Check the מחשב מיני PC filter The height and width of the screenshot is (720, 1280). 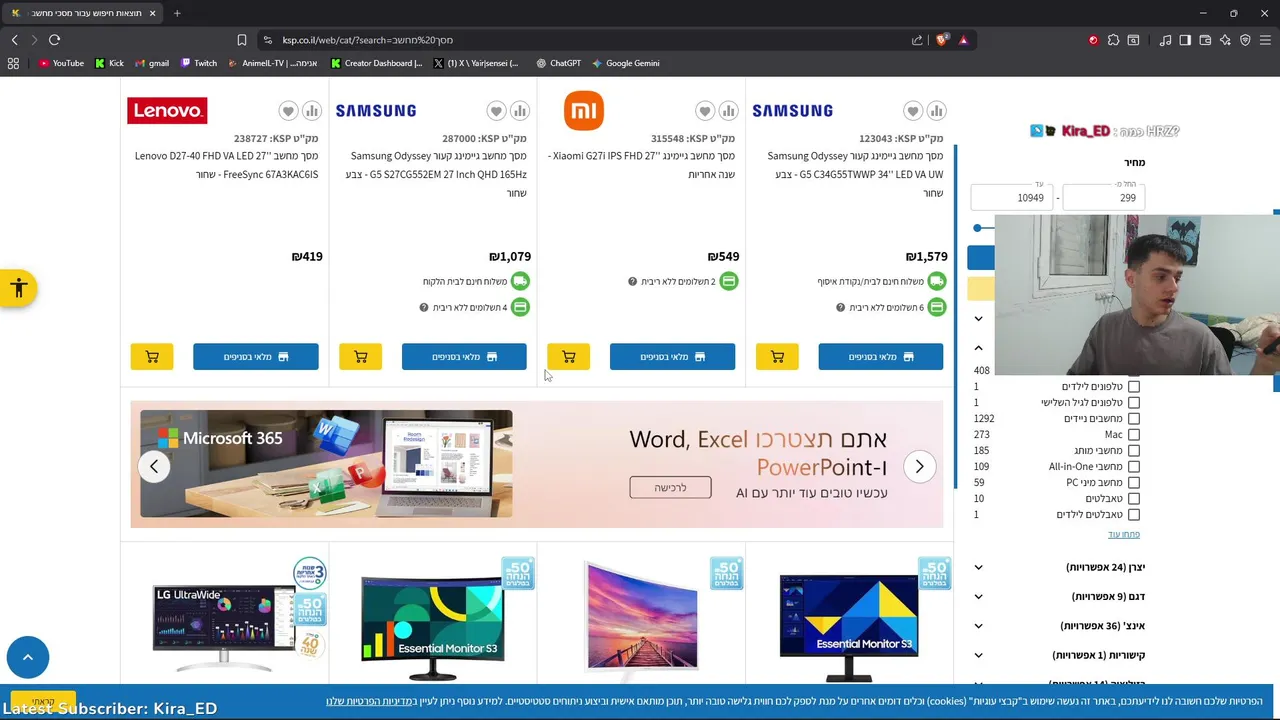point(1134,482)
